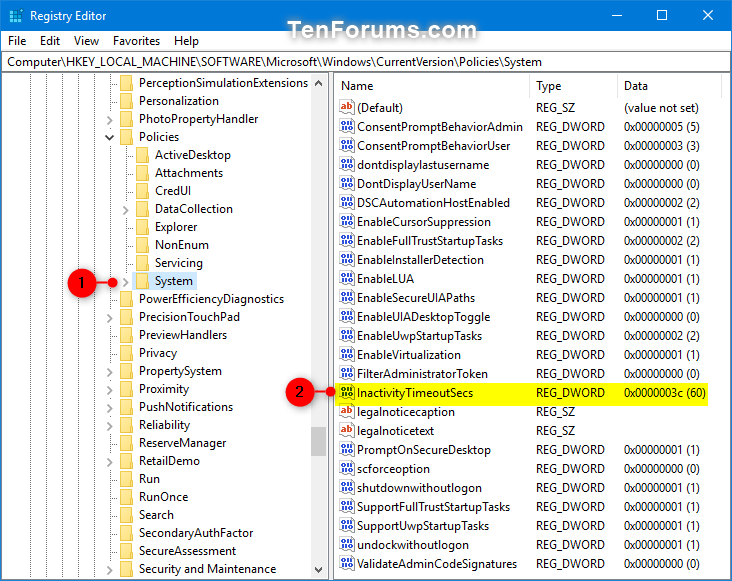Click the ConsentPromptBehaviorAdmin DWORD icon
The width and height of the screenshot is (732, 581).
coord(346,126)
